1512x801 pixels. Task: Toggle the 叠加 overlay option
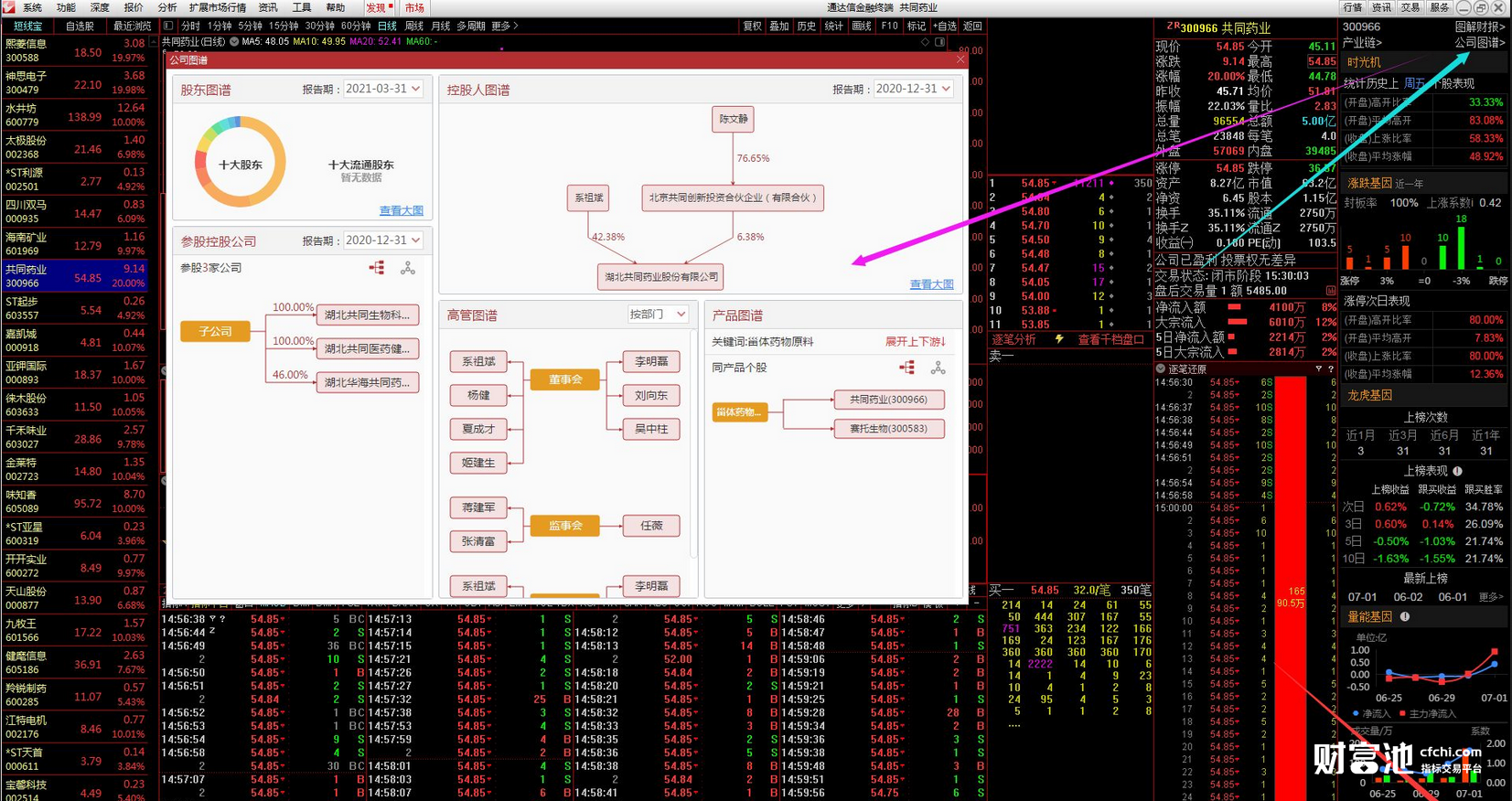[x=778, y=27]
